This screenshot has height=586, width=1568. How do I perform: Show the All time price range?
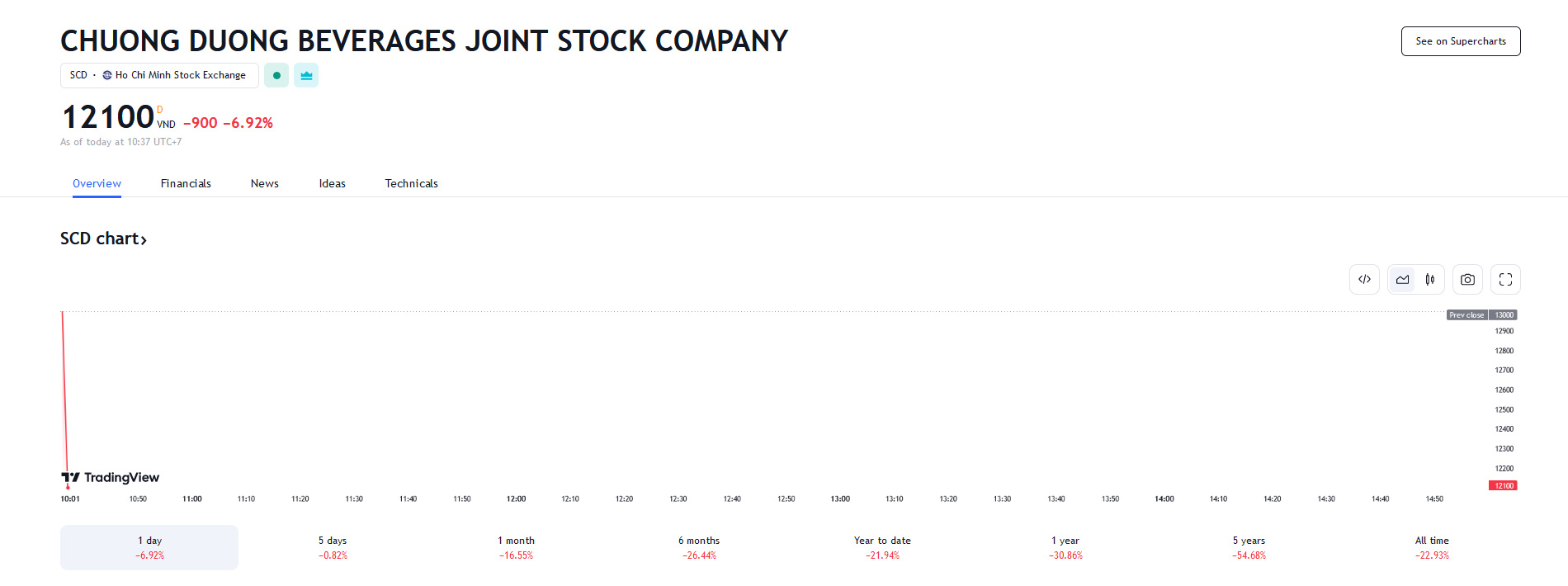pyautogui.click(x=1432, y=547)
